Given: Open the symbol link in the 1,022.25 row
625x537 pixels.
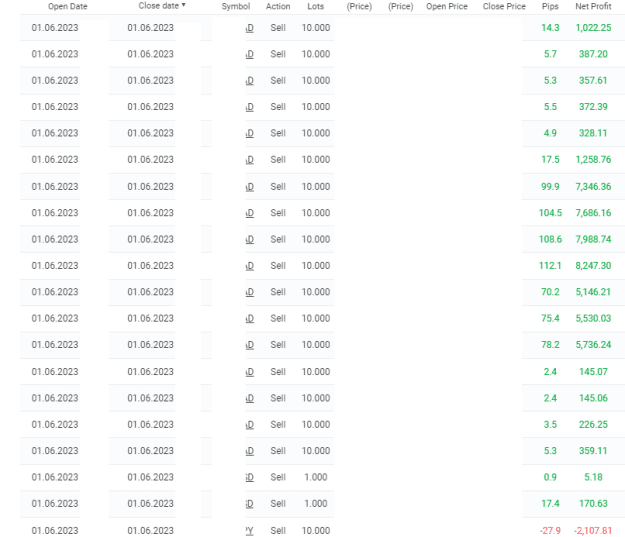Looking at the screenshot, I should point(250,28).
